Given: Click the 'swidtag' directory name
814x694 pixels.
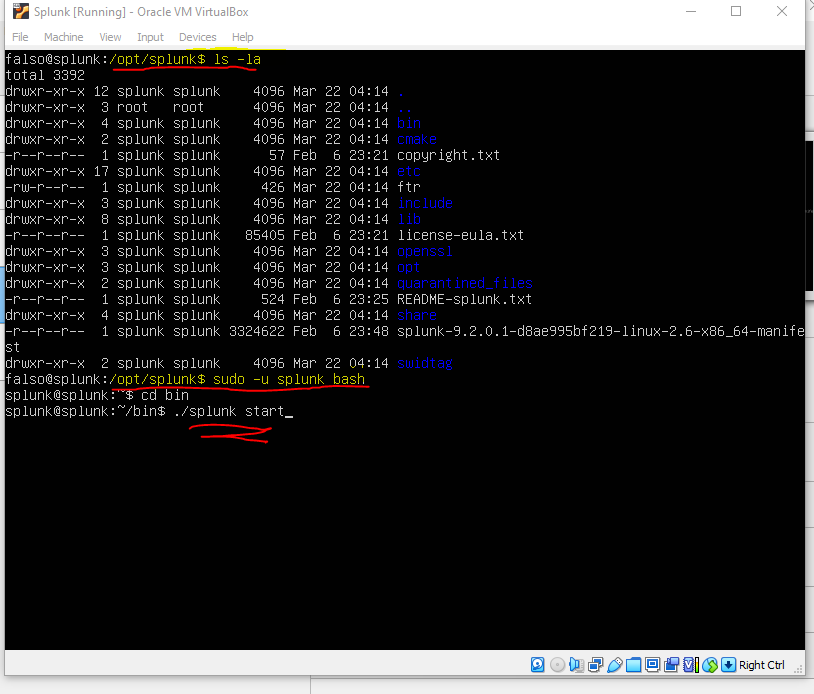Looking at the screenshot, I should tap(425, 363).
